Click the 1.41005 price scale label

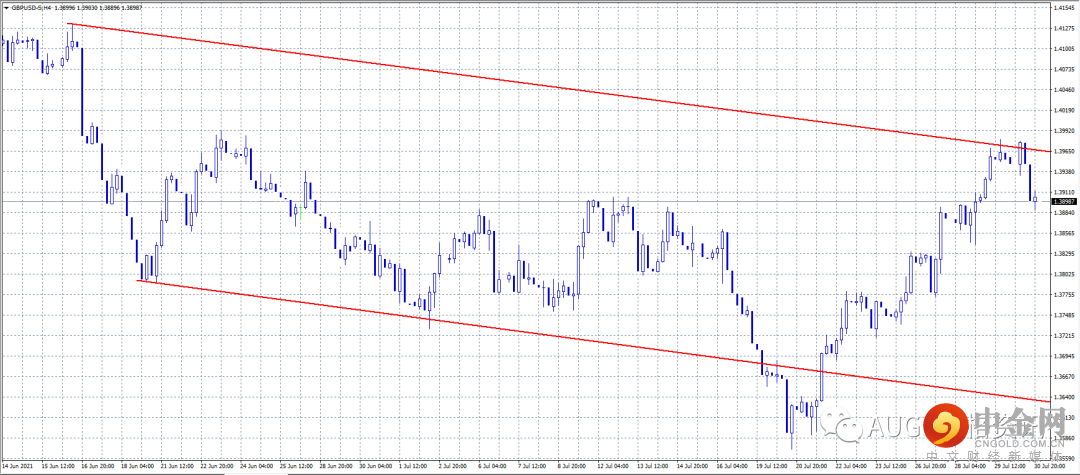[x=1065, y=49]
